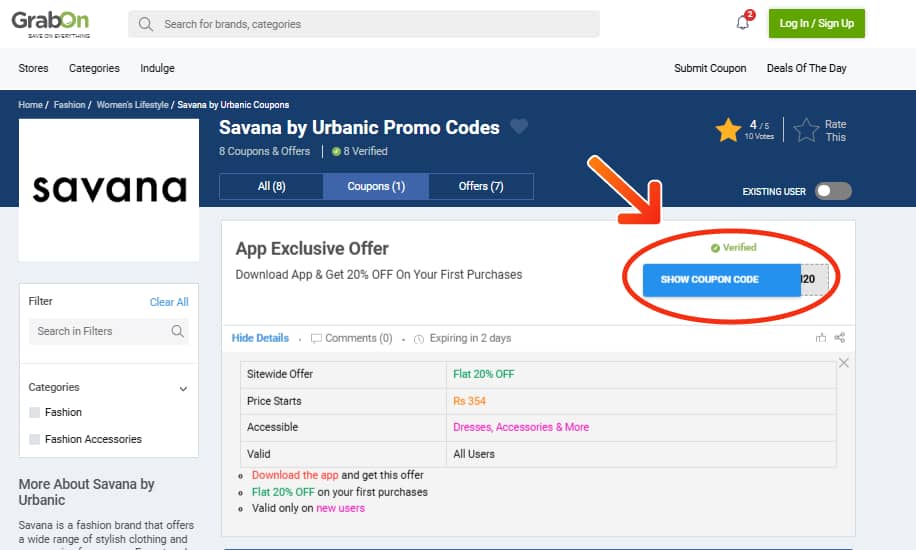
Task: Click Log In / Sign Up button
Action: click(817, 23)
